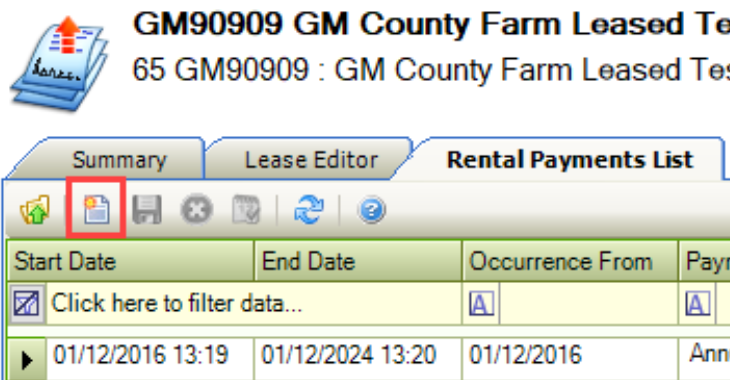Open help via blue question mark icon
This screenshot has width=730, height=380.
point(371,210)
